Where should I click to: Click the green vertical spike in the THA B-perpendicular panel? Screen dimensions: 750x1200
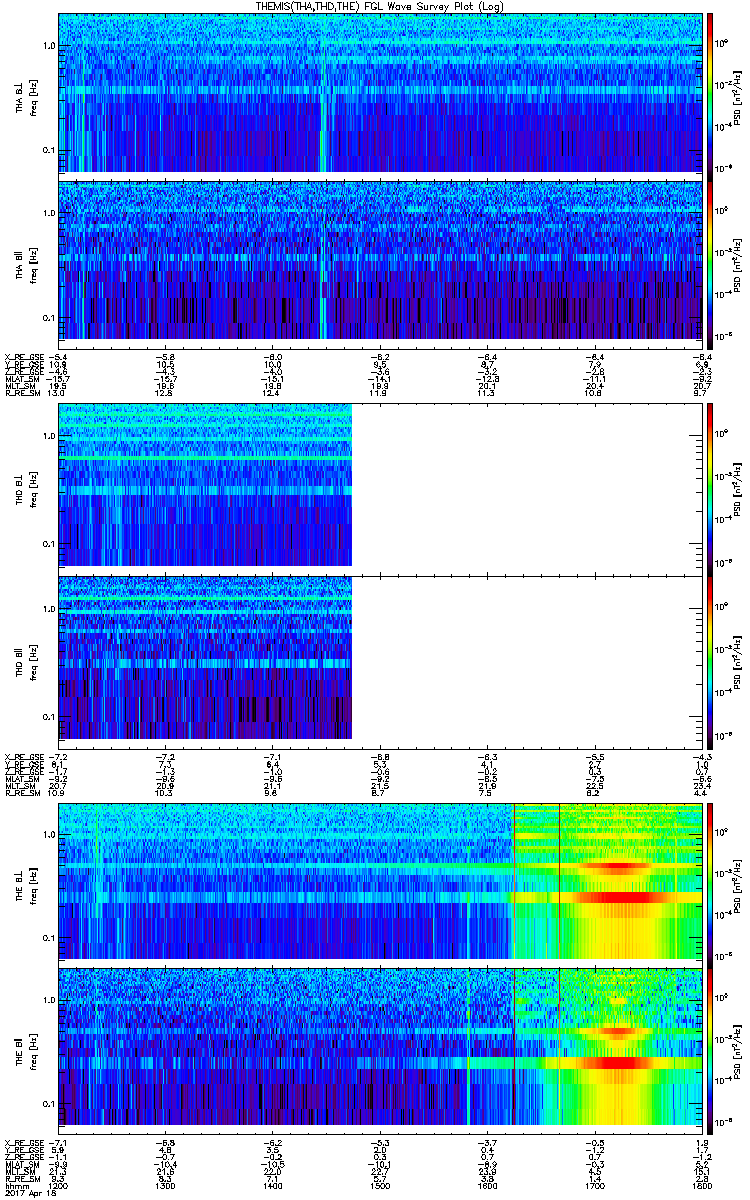323,110
